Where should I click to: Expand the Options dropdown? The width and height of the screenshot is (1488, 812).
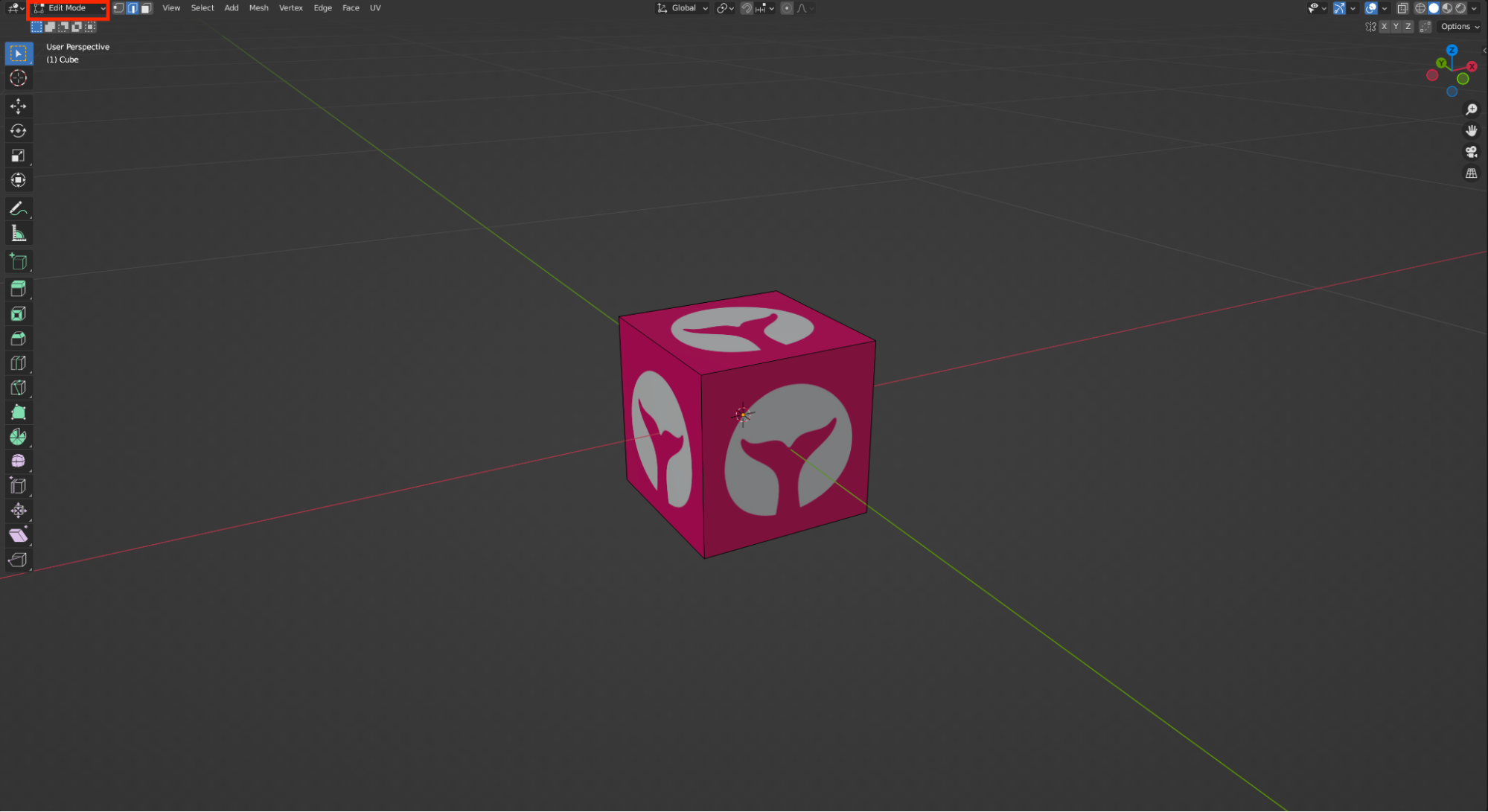(1459, 27)
